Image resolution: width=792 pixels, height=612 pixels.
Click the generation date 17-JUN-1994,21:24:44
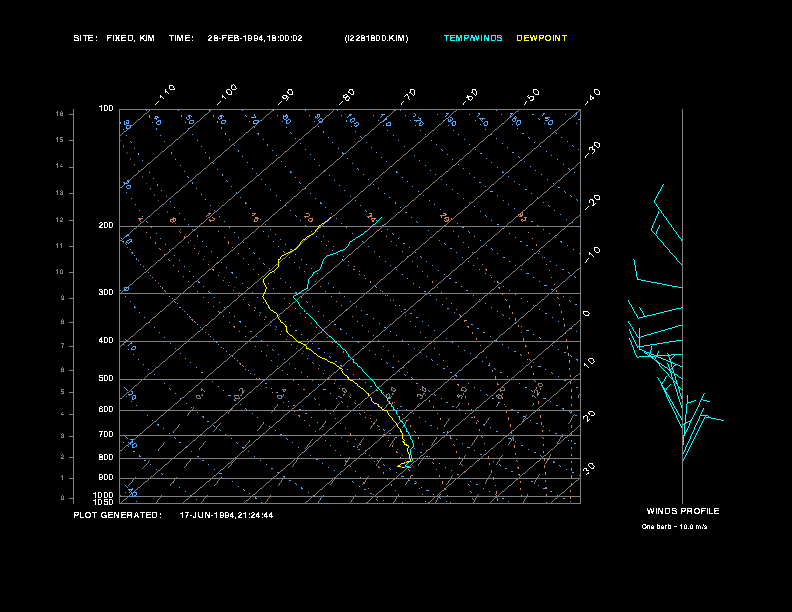[226, 515]
